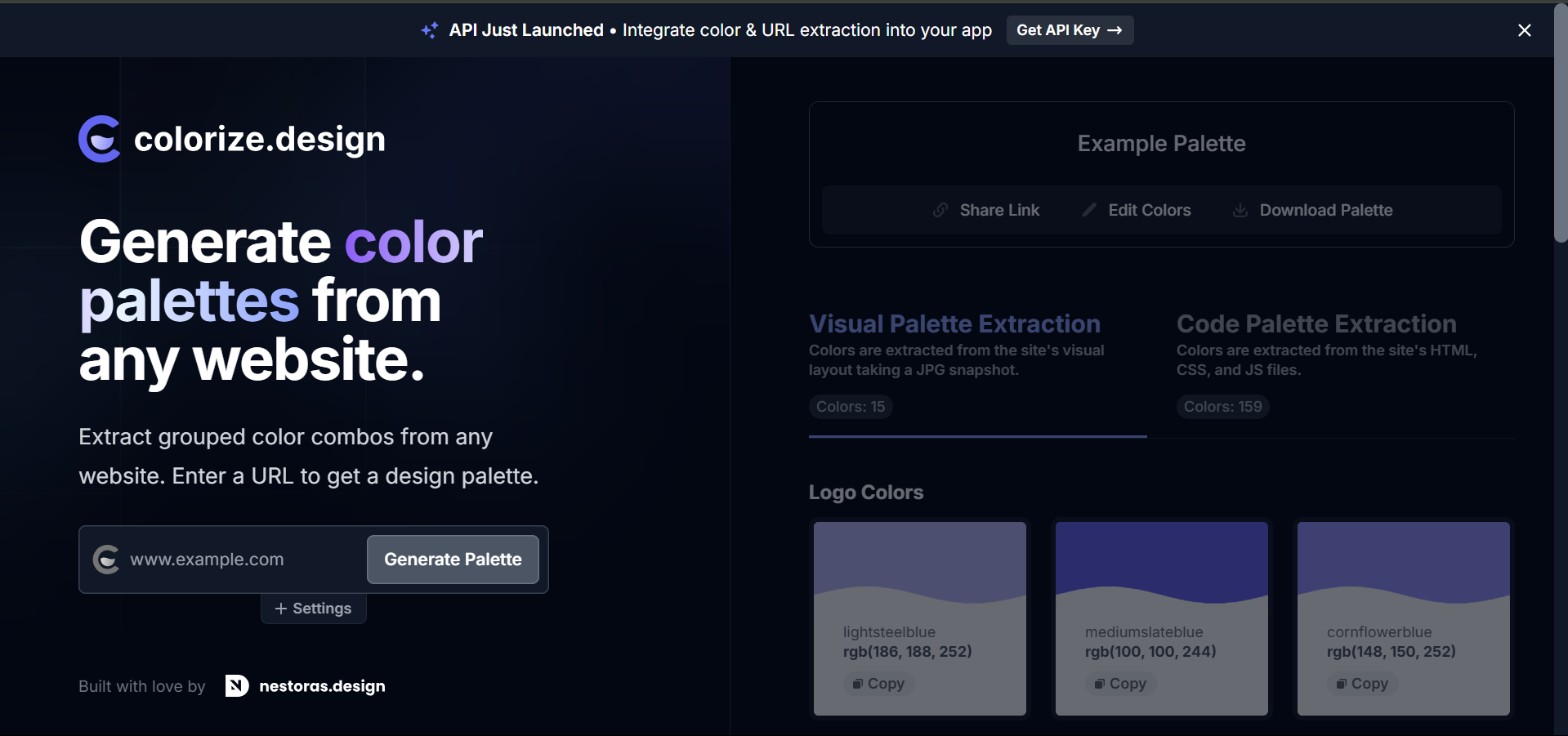Click the Built with love by text
Screen dimensions: 1568x736
[x=142, y=686]
